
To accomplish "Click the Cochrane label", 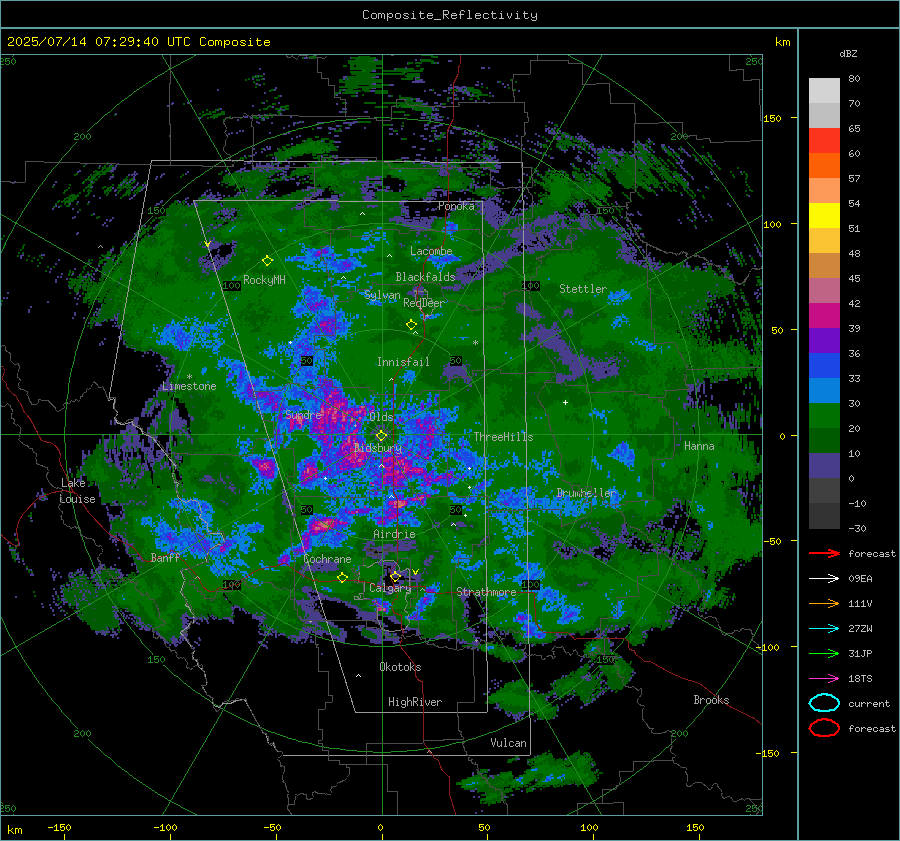I will pos(327,559).
